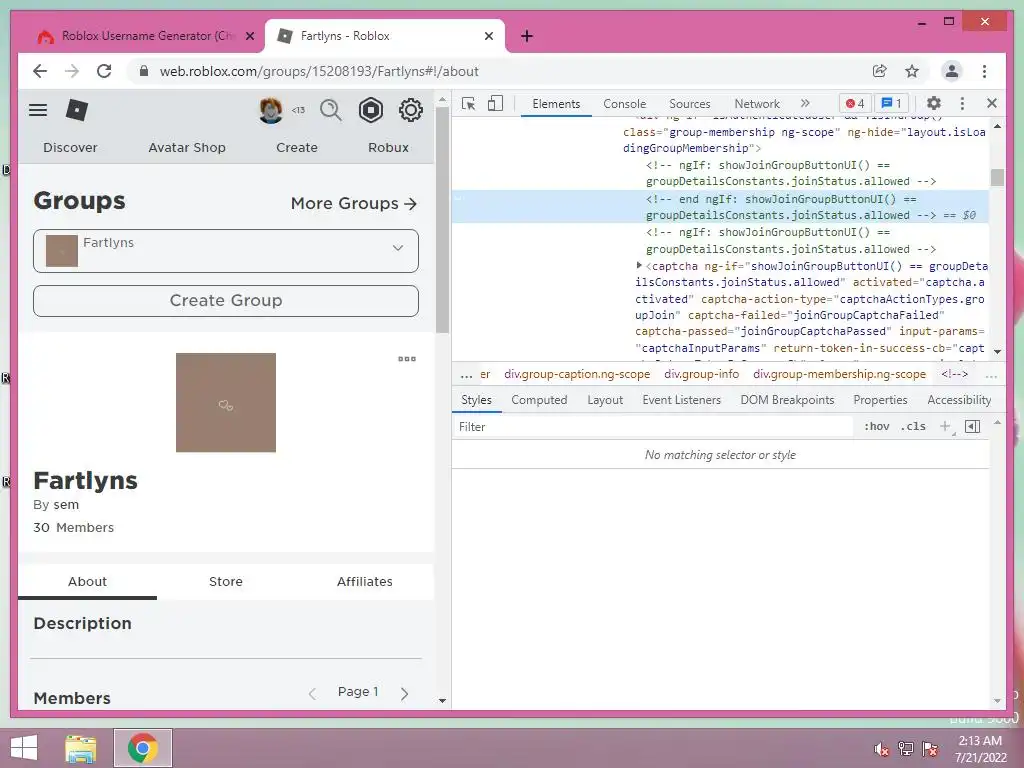Select the group About tab

[88, 581]
